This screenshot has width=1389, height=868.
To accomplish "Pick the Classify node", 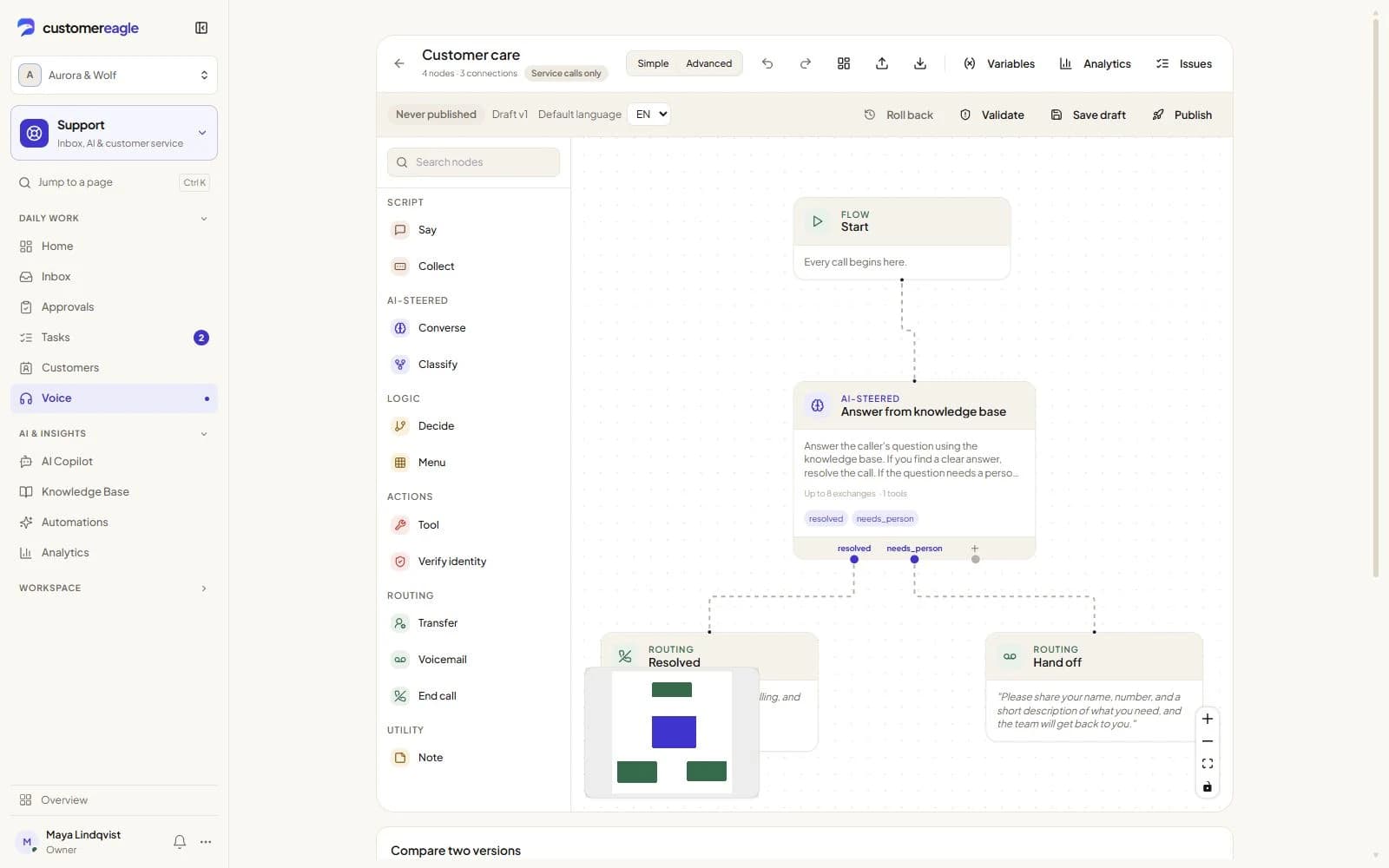I will click(474, 365).
